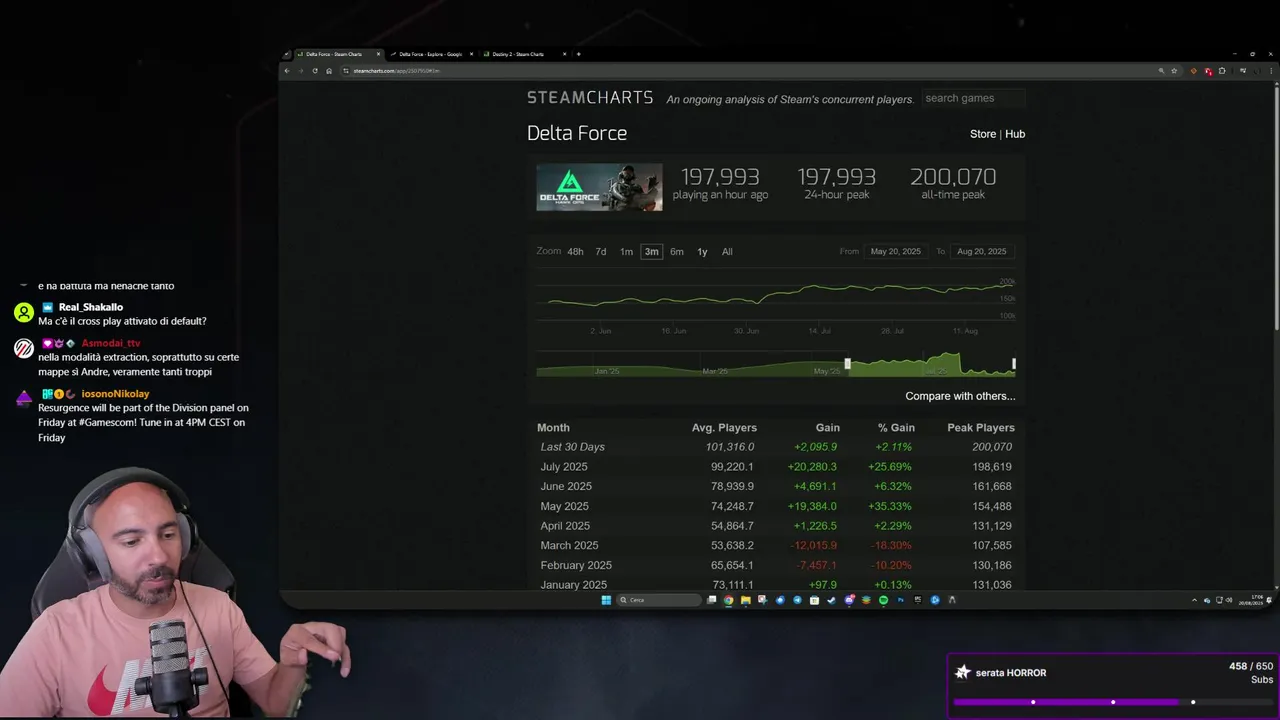Click the To date field Aug 20, 2025
The image size is (1280, 720).
click(x=981, y=252)
